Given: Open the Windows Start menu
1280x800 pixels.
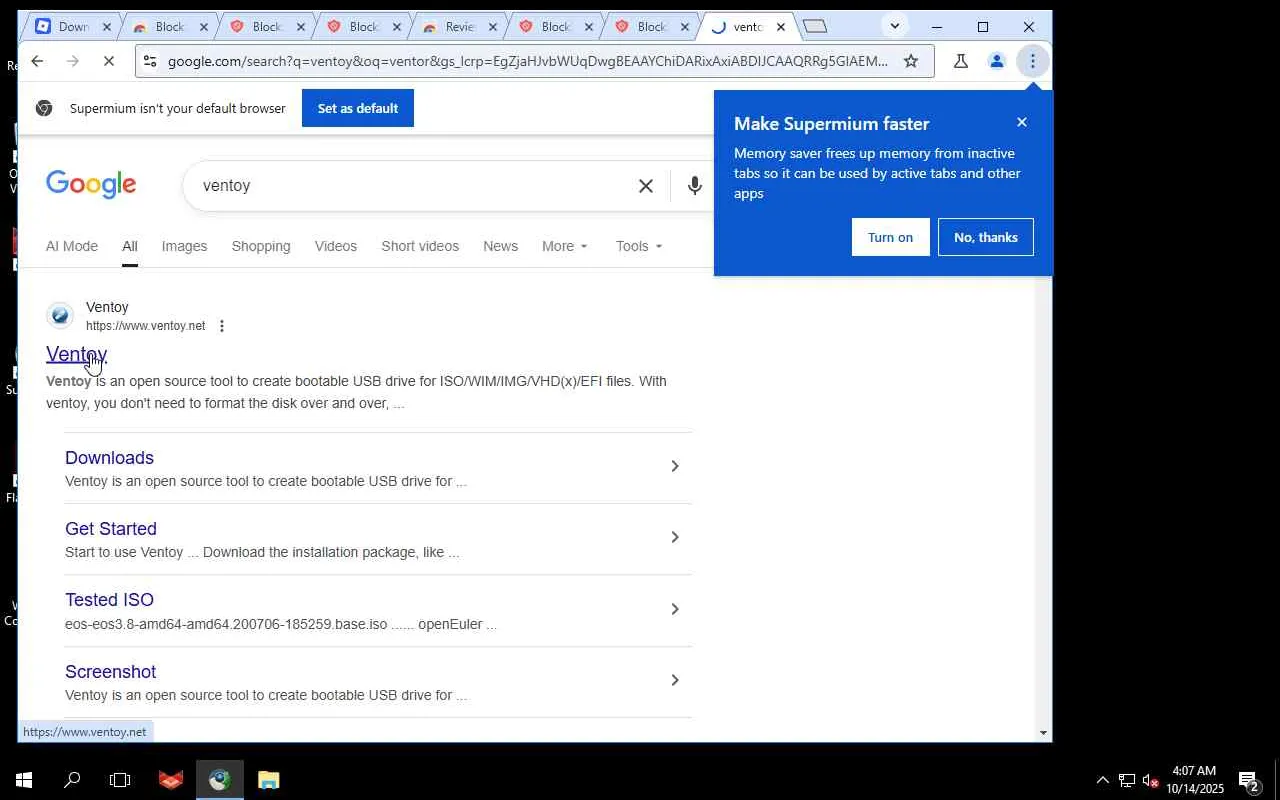Looking at the screenshot, I should point(24,780).
